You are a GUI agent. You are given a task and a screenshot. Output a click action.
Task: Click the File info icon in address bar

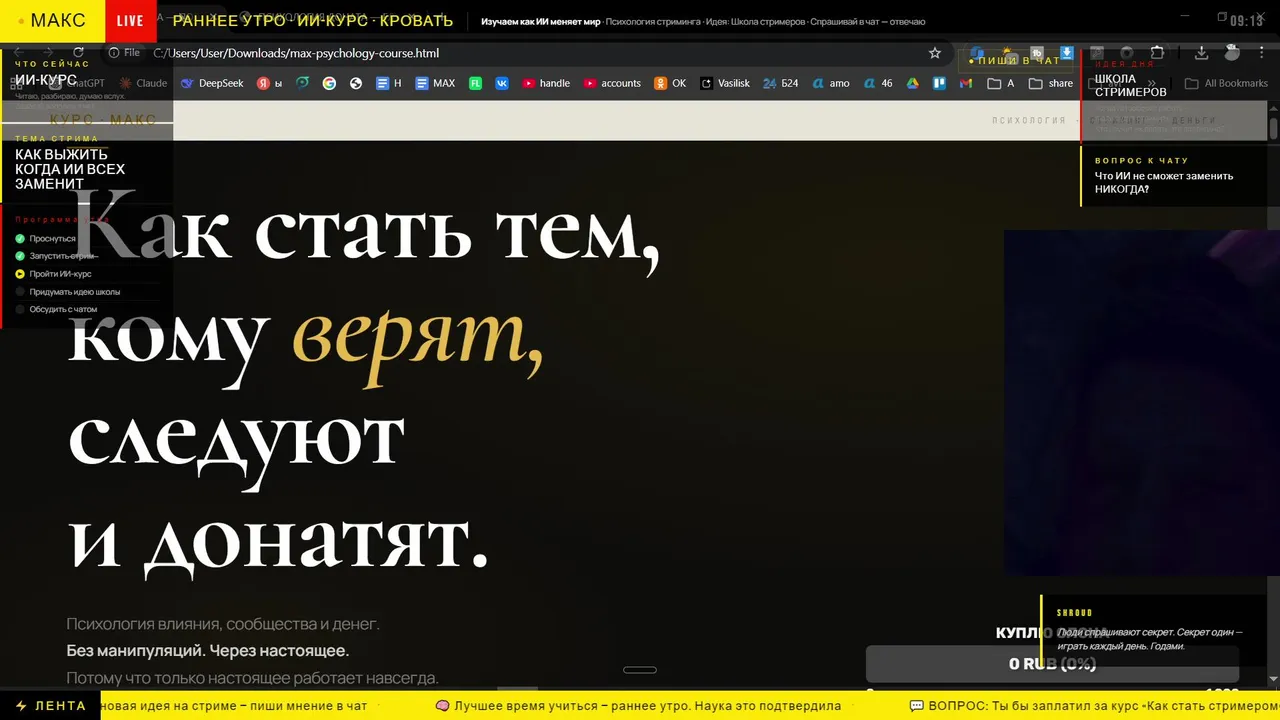[124, 53]
